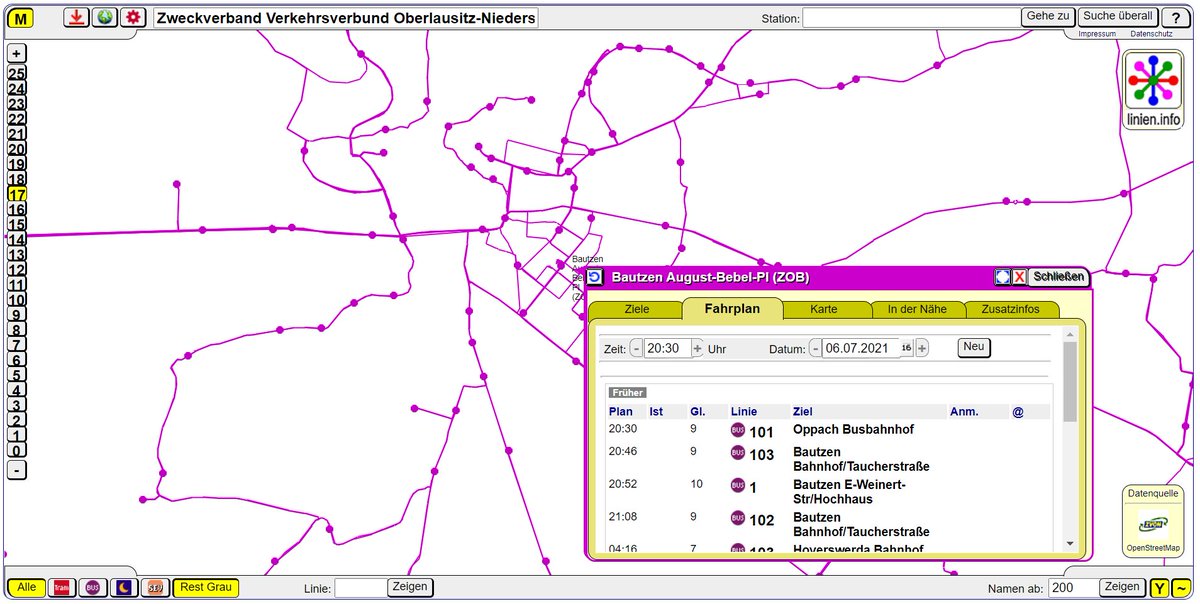Click the yellow tilde button

(x=1181, y=588)
